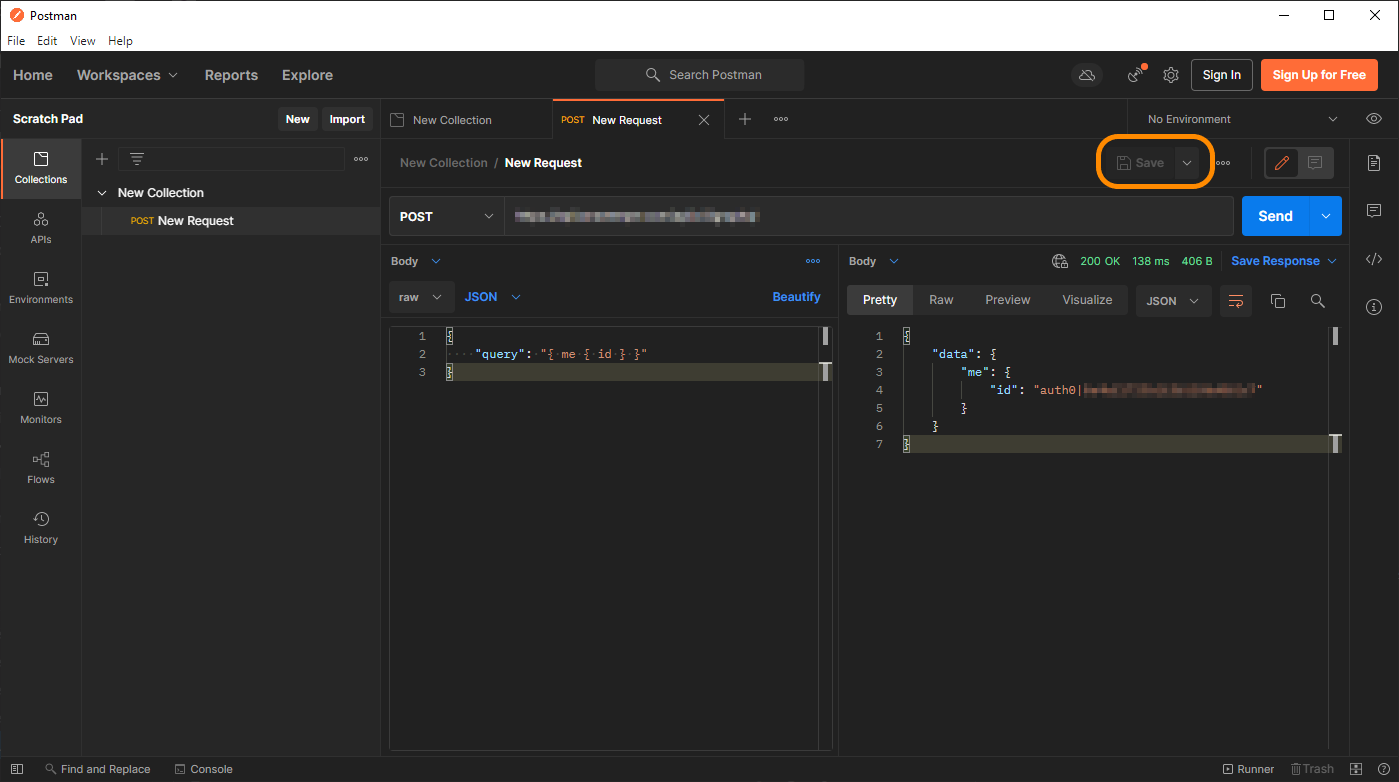This screenshot has width=1399, height=782.
Task: Click the plus icon to create new collection
Action: (101, 159)
